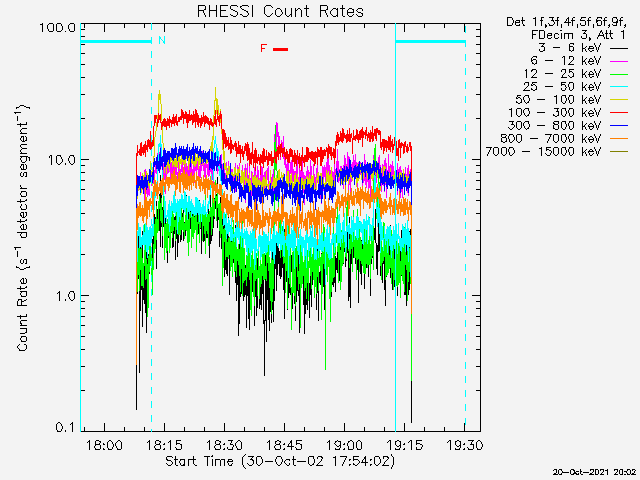
Task: Select the '7000 - 15000 keV' legend label
Action: [x=543, y=152]
